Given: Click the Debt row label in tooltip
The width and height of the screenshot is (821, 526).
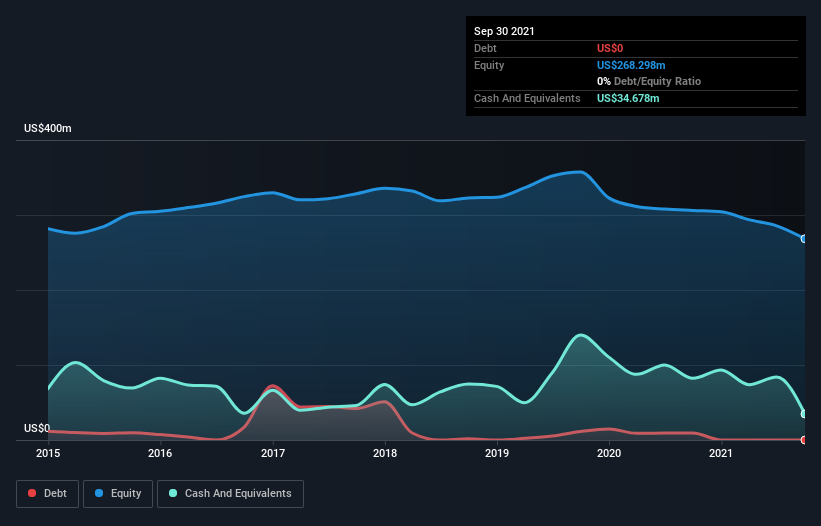Looking at the screenshot, I should 485,48.
